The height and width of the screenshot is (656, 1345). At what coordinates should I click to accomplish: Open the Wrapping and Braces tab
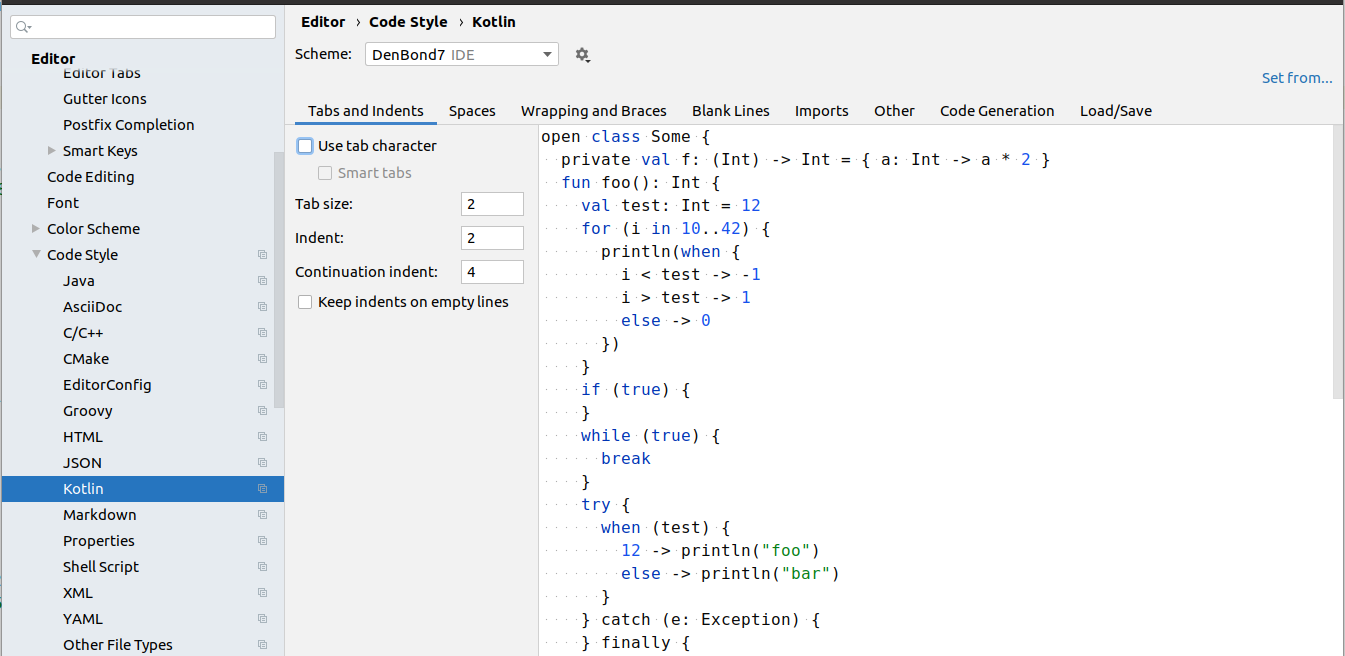pos(594,111)
